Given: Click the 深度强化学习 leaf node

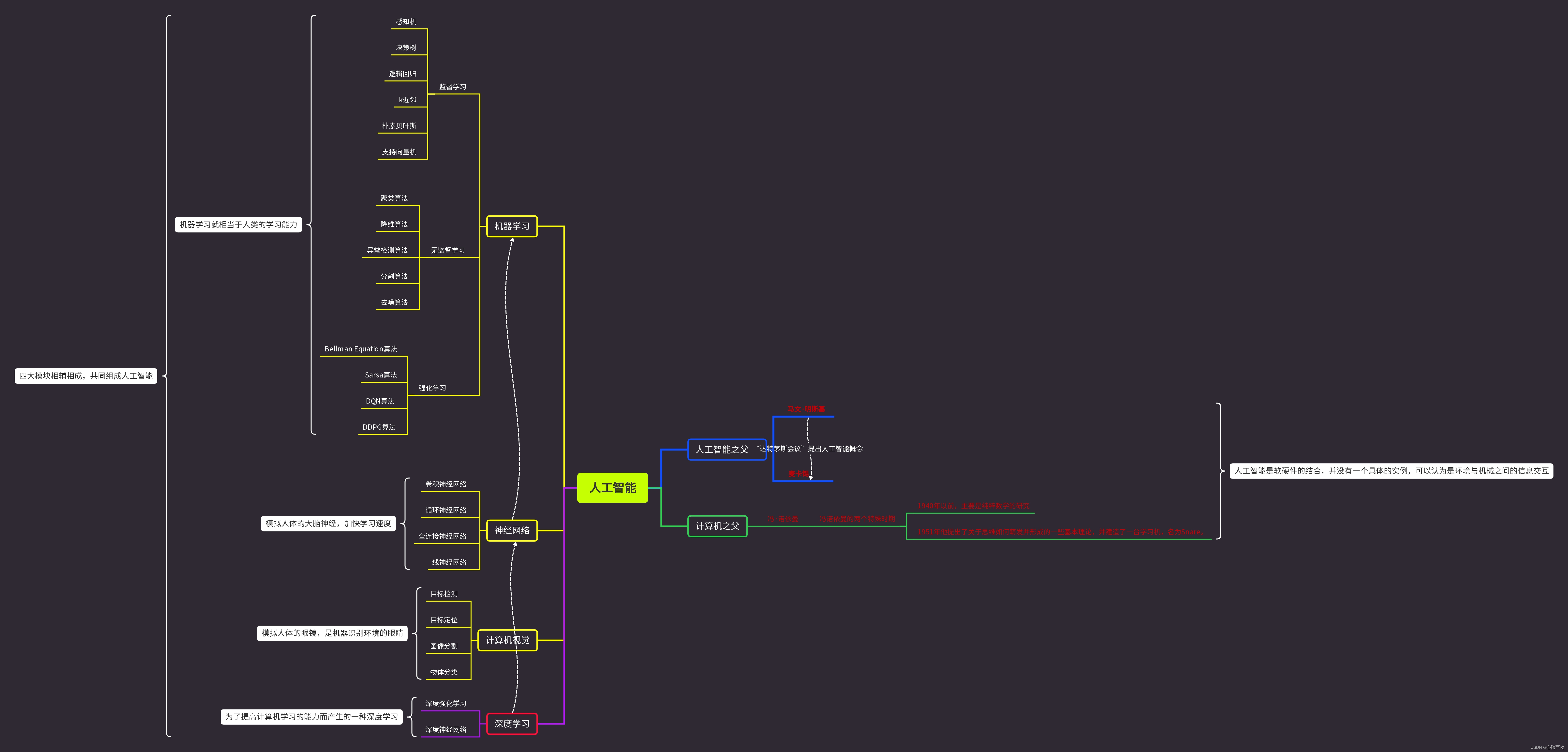Looking at the screenshot, I should point(445,703).
